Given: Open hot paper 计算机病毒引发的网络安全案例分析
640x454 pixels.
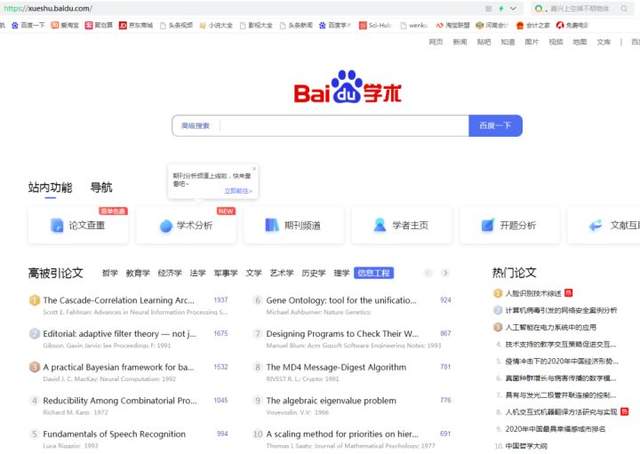Looking at the screenshot, I should 561,310.
